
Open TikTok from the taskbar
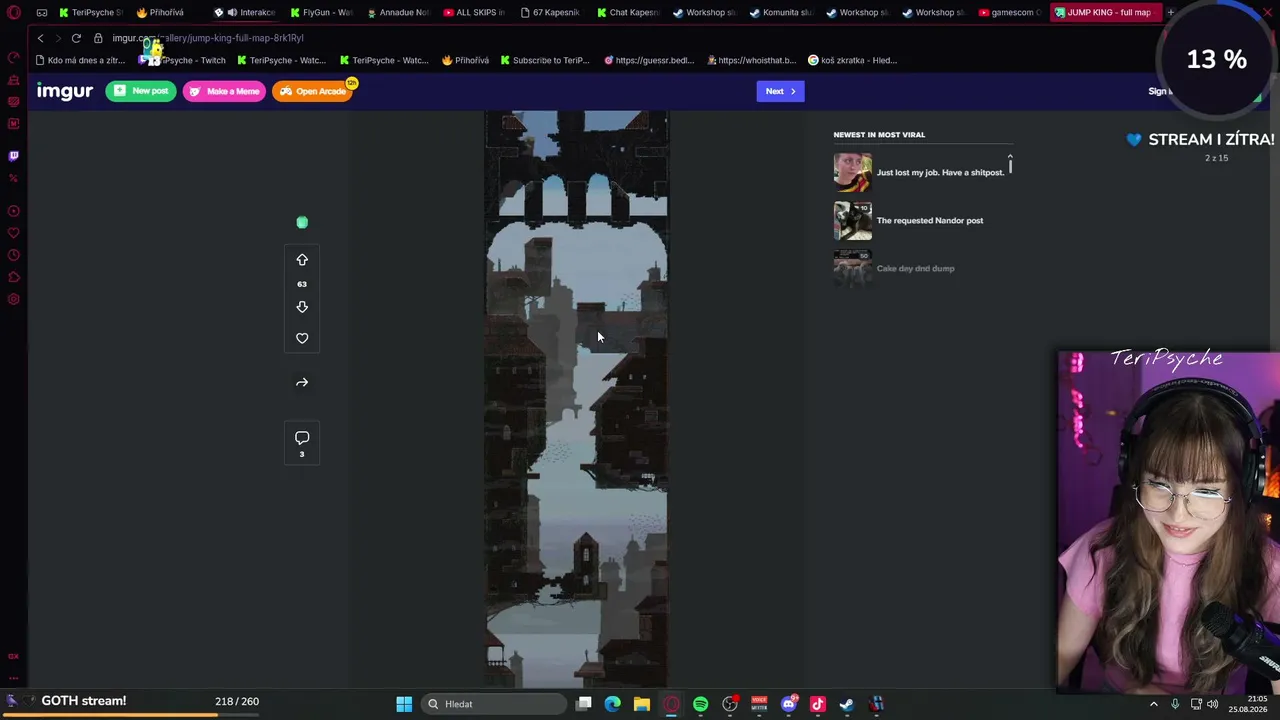[818, 704]
